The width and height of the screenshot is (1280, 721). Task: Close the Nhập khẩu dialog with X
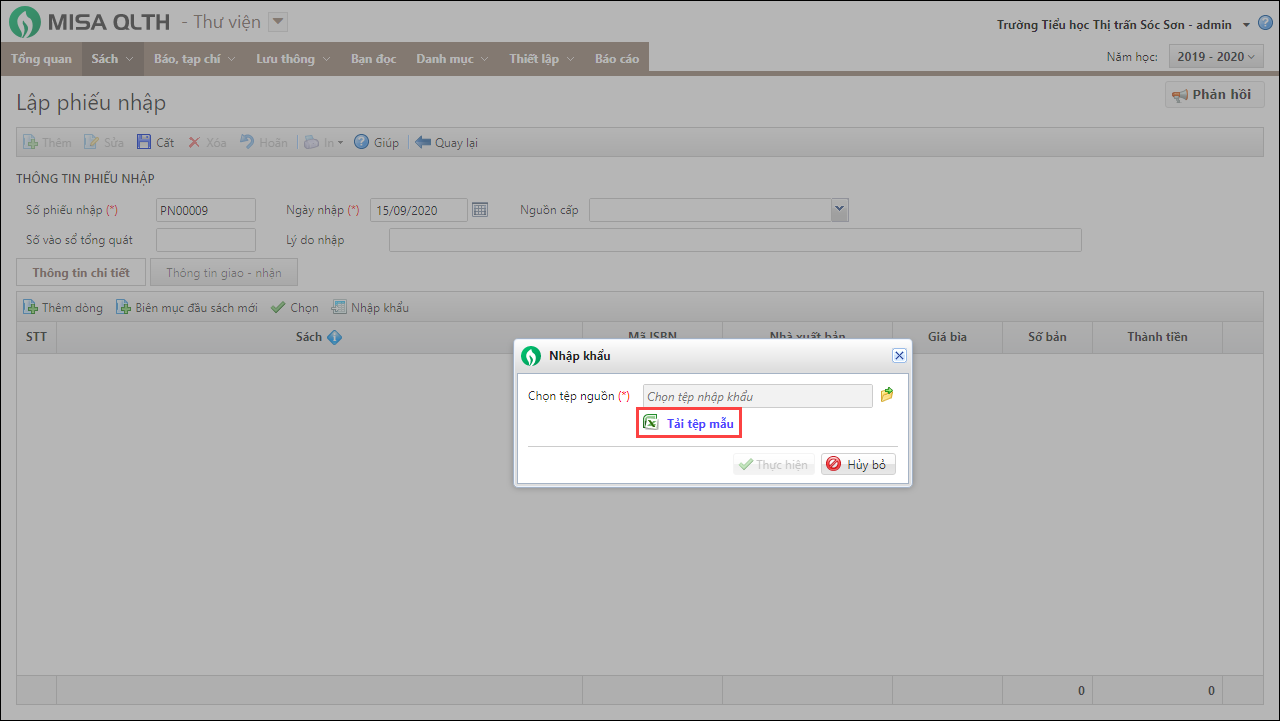(x=899, y=355)
